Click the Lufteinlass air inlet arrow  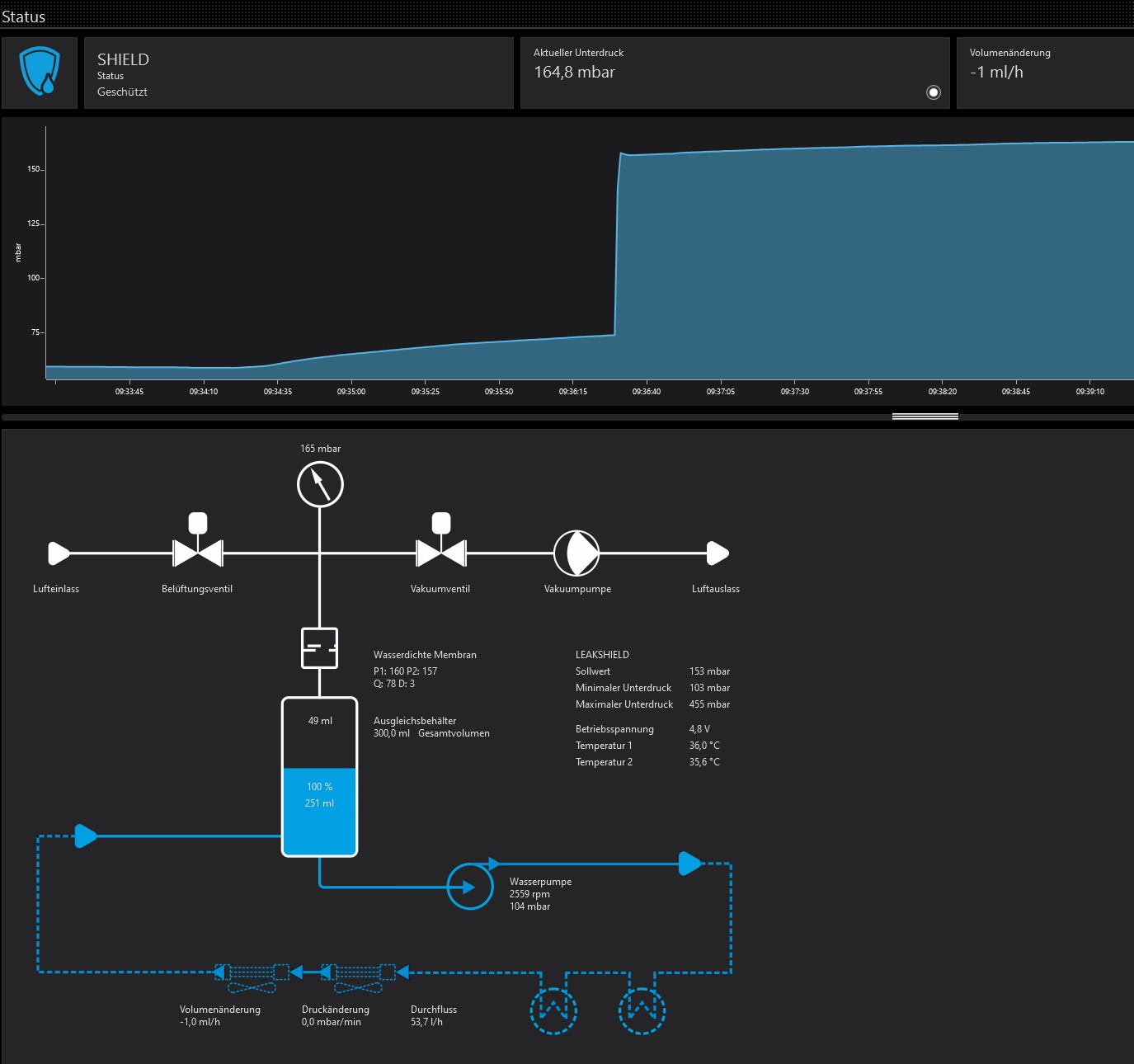[x=59, y=553]
